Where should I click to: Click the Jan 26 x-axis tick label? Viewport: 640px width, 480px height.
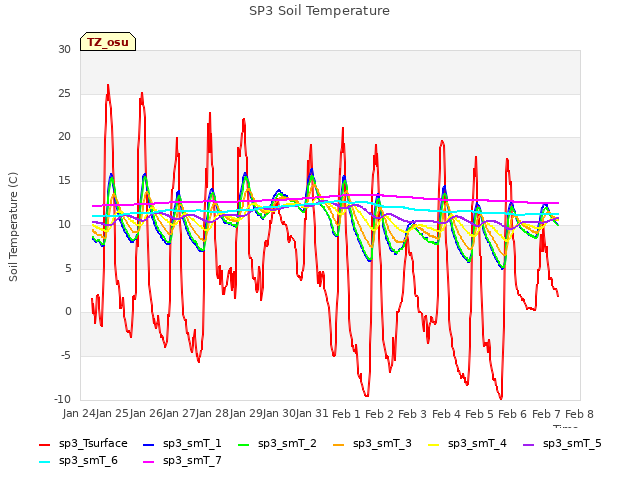pyautogui.click(x=146, y=413)
